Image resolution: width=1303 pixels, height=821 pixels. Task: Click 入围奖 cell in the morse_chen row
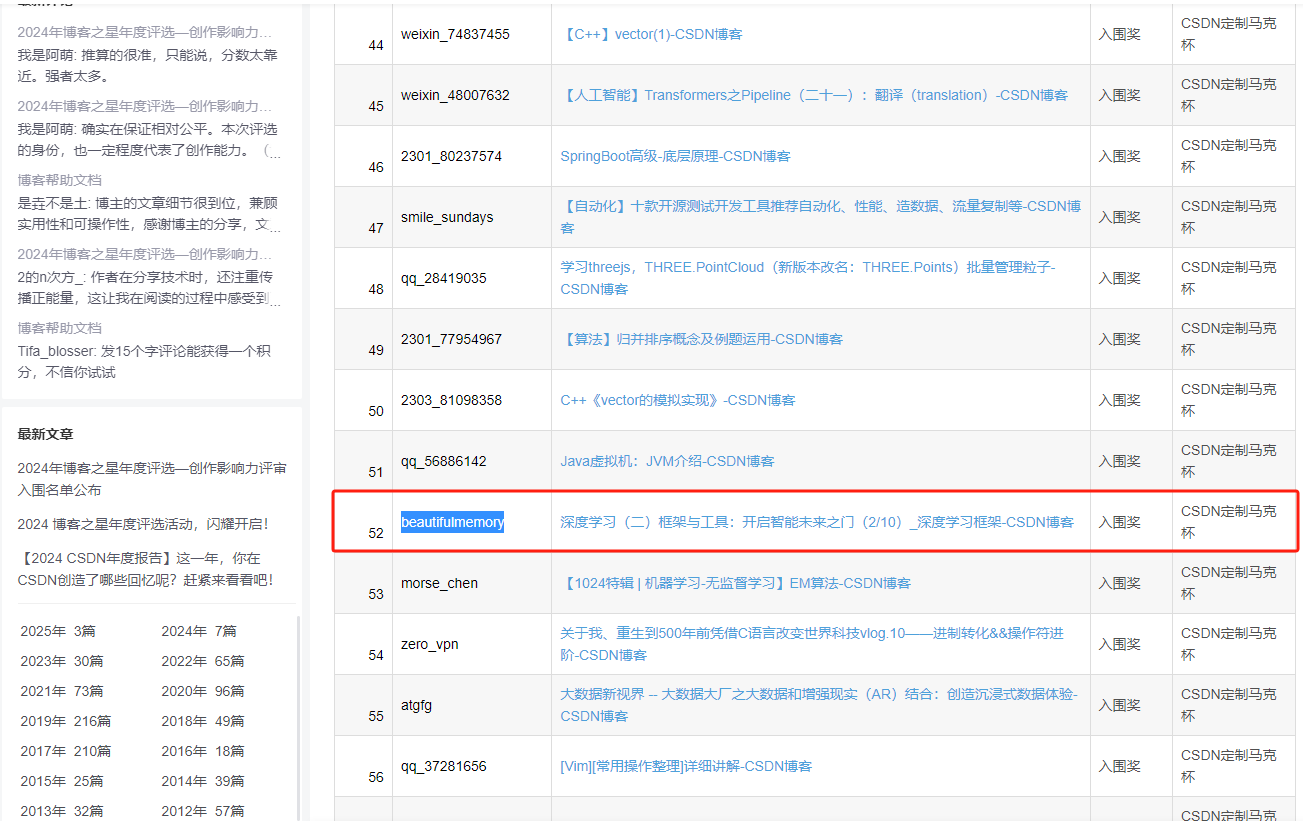click(1131, 583)
